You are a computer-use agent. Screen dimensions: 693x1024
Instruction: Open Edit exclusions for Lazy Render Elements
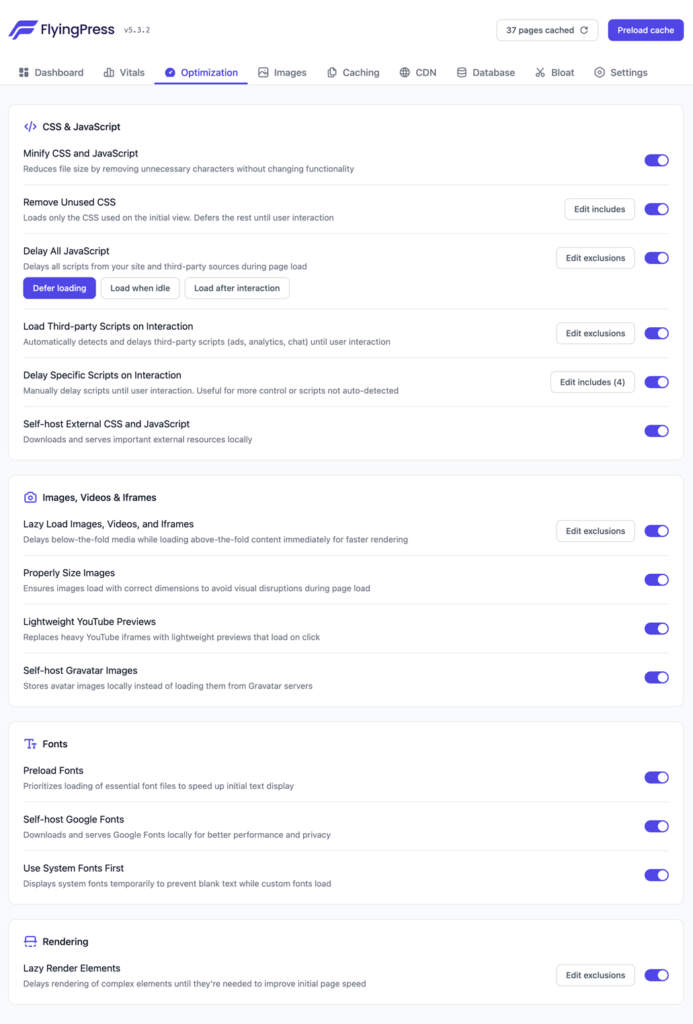click(x=595, y=975)
